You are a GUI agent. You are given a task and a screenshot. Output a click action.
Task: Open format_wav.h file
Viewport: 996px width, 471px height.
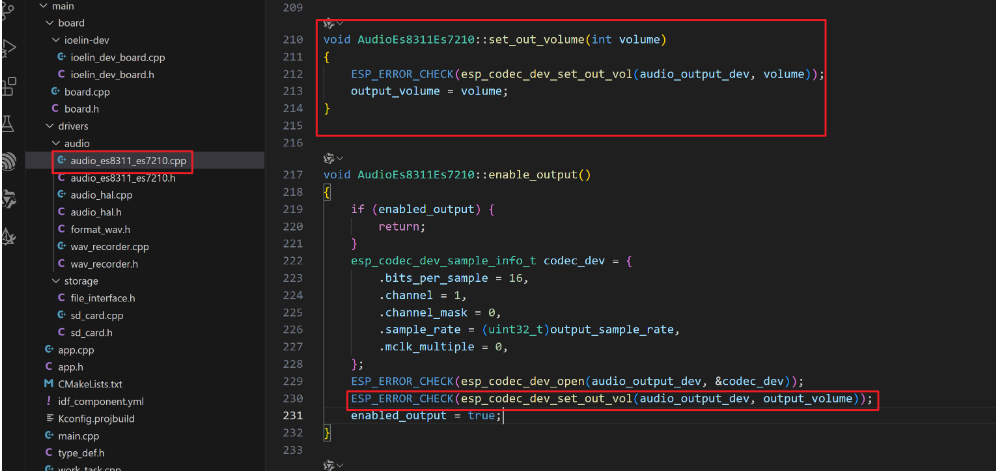pyautogui.click(x=100, y=229)
